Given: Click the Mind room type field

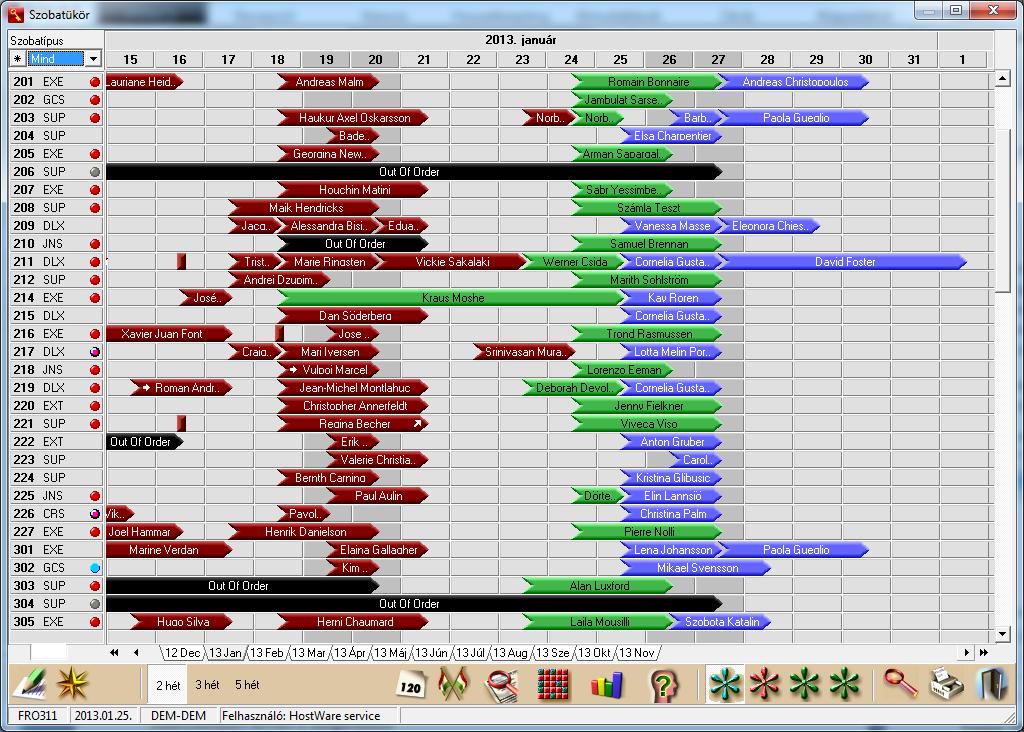Looking at the screenshot, I should (56, 59).
